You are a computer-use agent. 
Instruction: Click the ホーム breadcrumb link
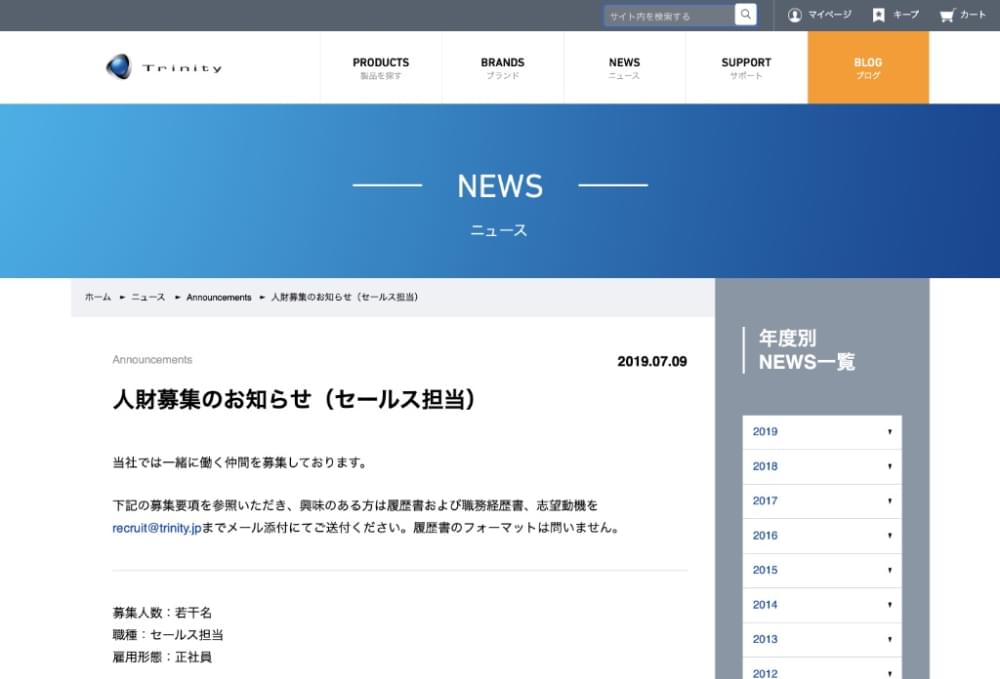[x=98, y=298]
